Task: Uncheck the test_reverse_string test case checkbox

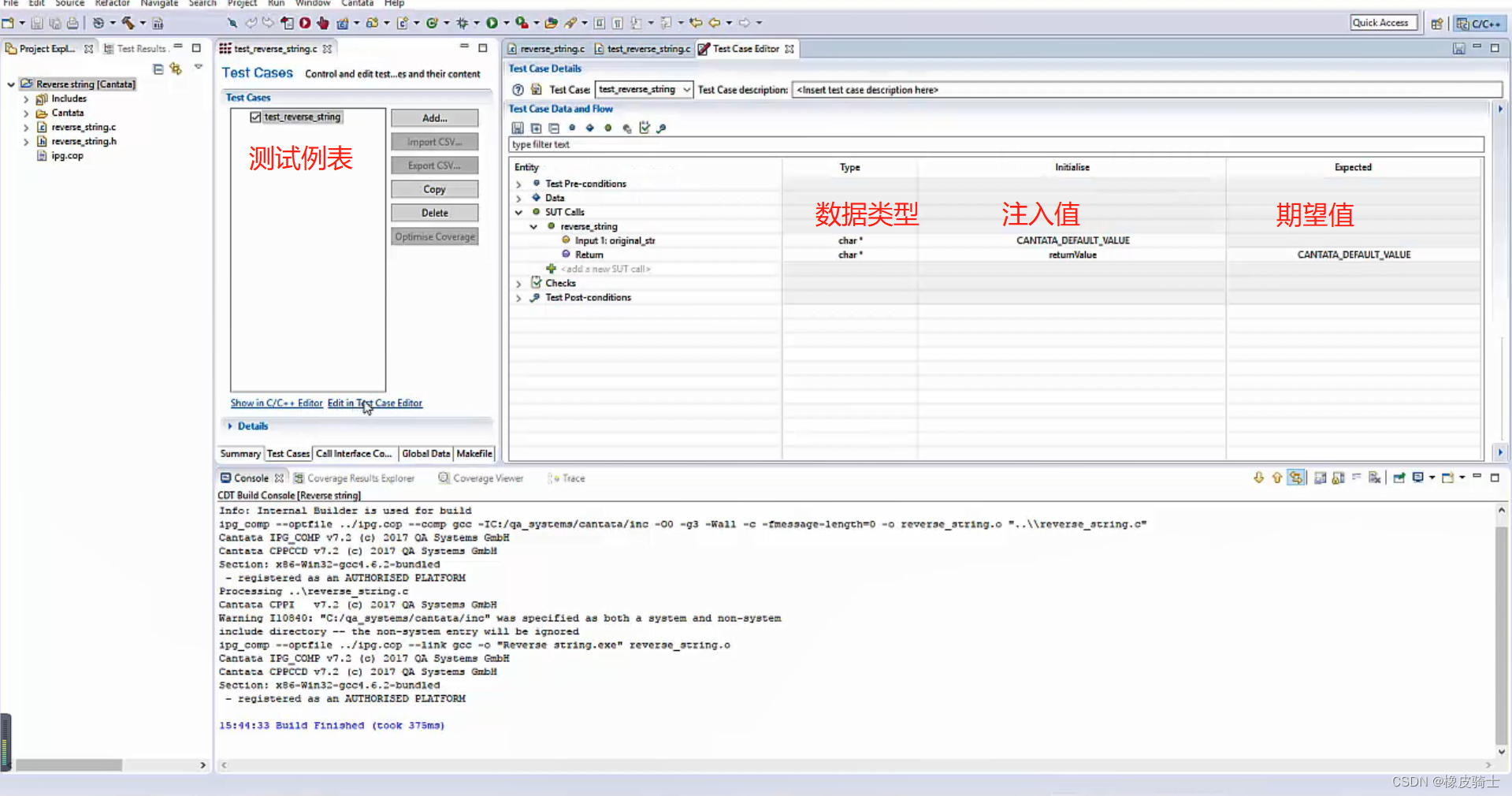Action: pos(255,117)
